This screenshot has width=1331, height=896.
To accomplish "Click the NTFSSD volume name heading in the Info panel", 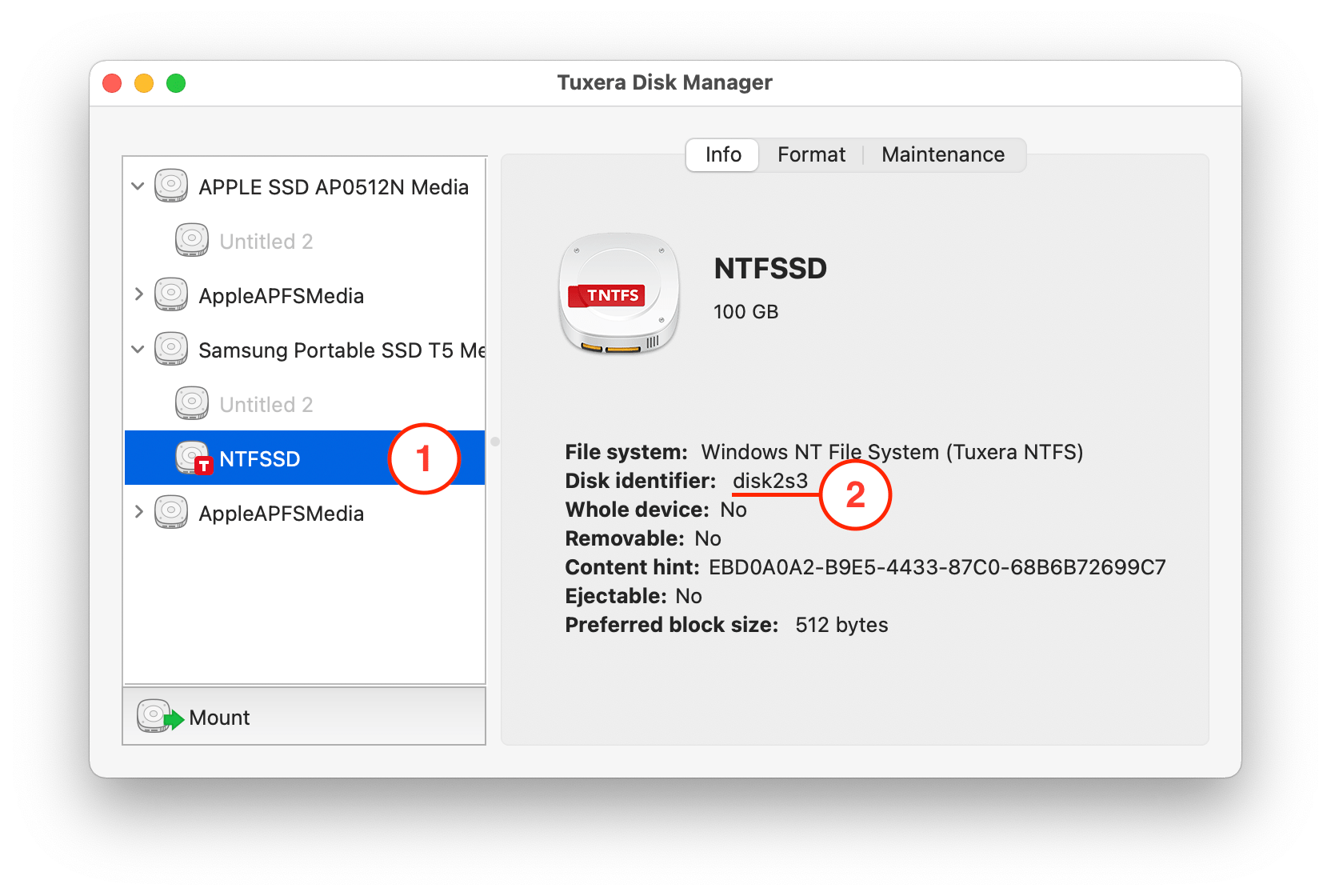I will (770, 269).
